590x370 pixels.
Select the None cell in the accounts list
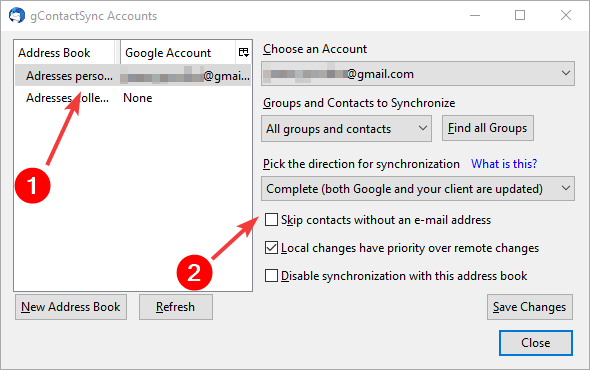tap(138, 98)
